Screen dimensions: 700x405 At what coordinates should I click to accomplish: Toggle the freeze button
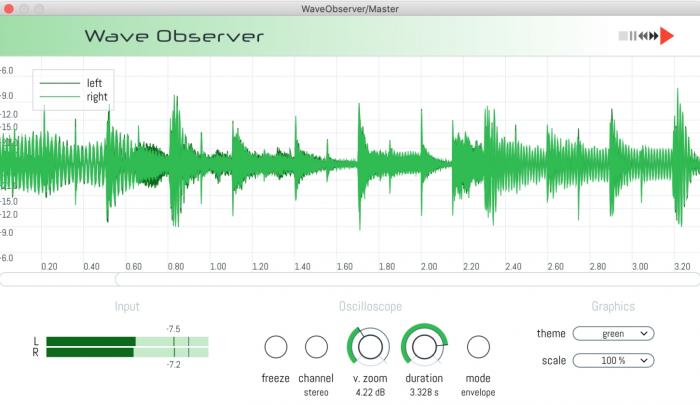coord(275,347)
